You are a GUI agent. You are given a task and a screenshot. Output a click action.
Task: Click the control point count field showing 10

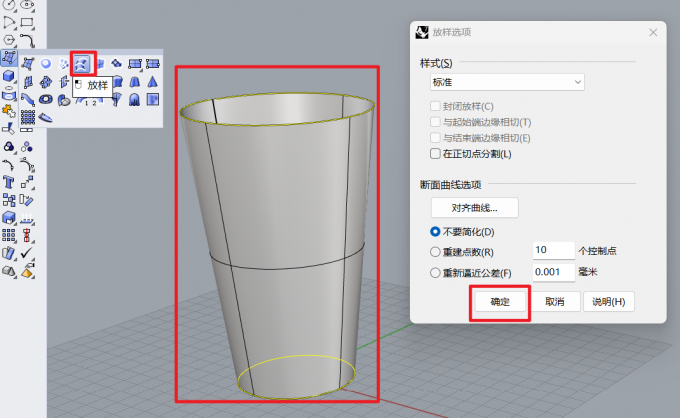(x=554, y=250)
